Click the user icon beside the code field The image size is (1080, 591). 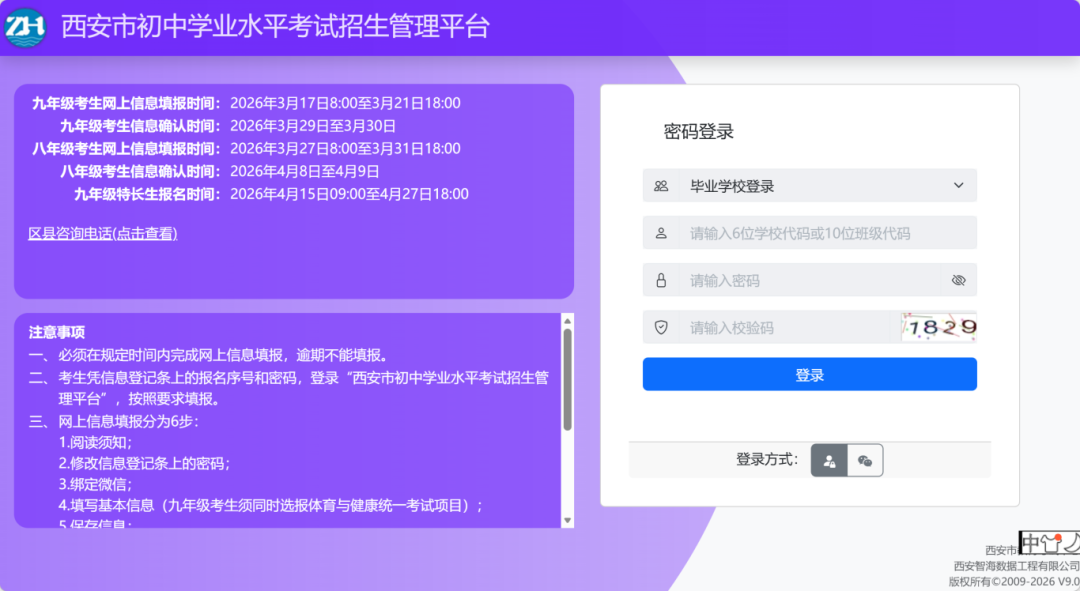[661, 233]
